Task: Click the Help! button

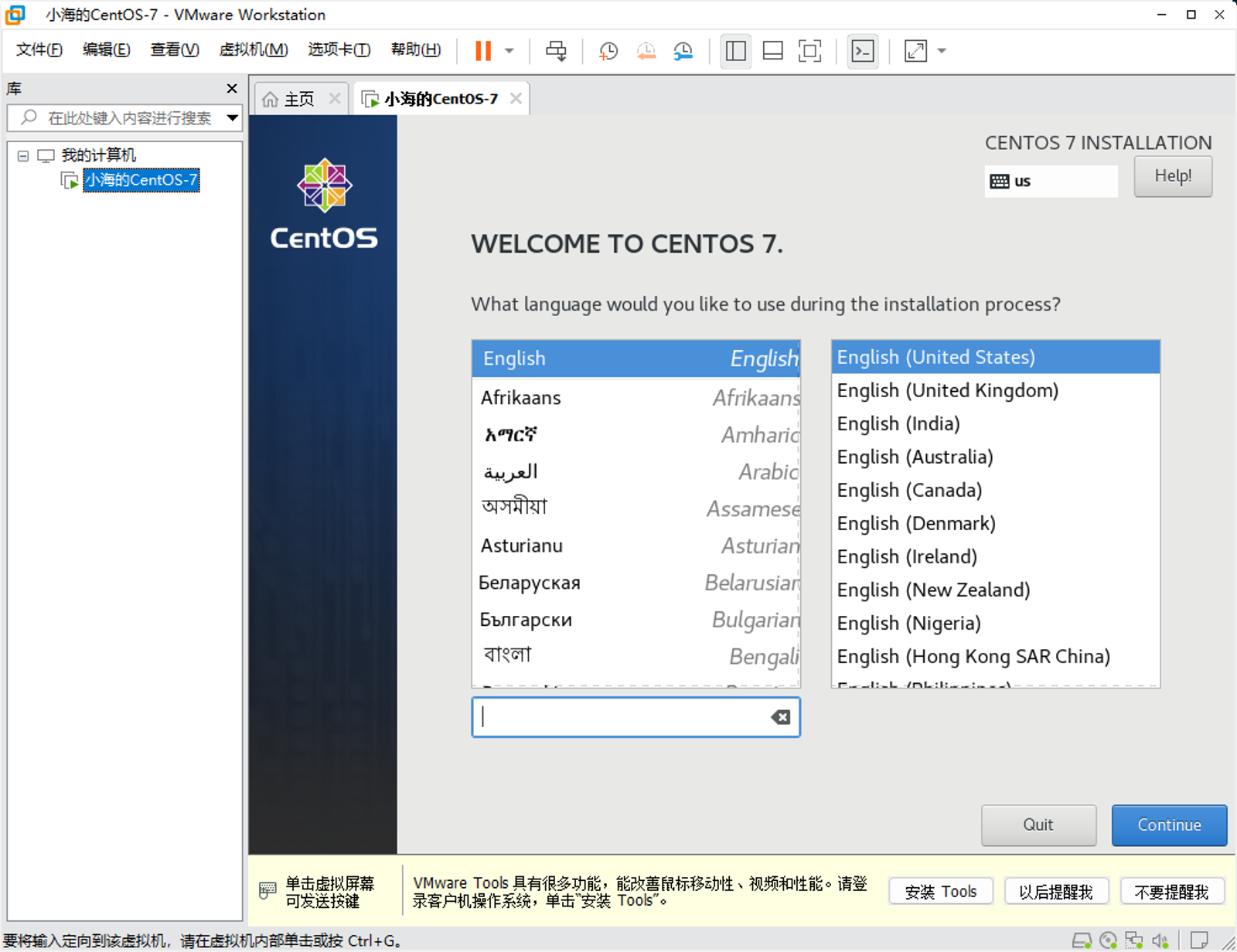Action: (x=1173, y=176)
